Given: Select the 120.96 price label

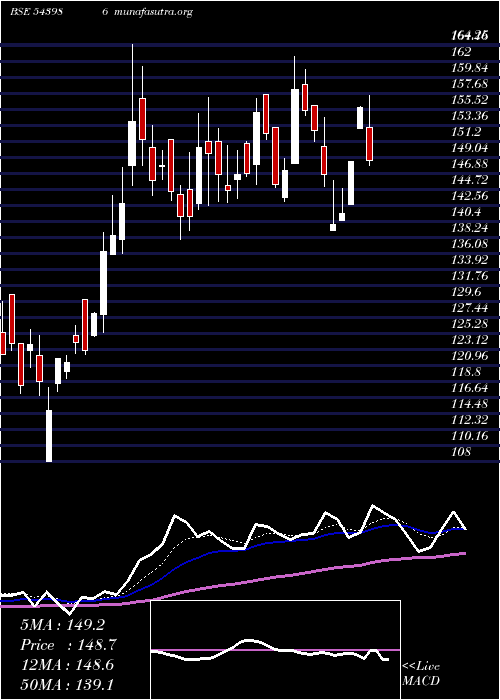Looking at the screenshot, I should (469, 356).
